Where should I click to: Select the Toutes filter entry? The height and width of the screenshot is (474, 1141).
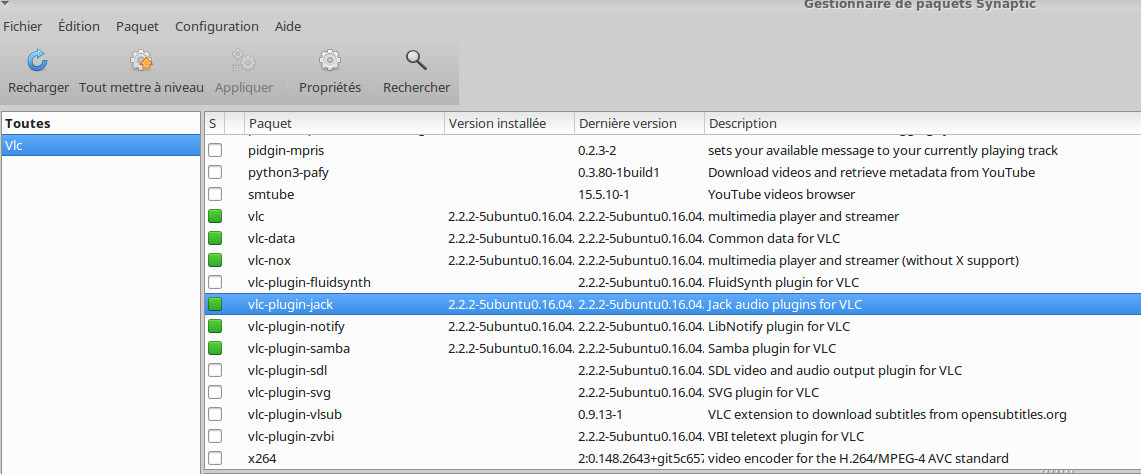tap(100, 123)
